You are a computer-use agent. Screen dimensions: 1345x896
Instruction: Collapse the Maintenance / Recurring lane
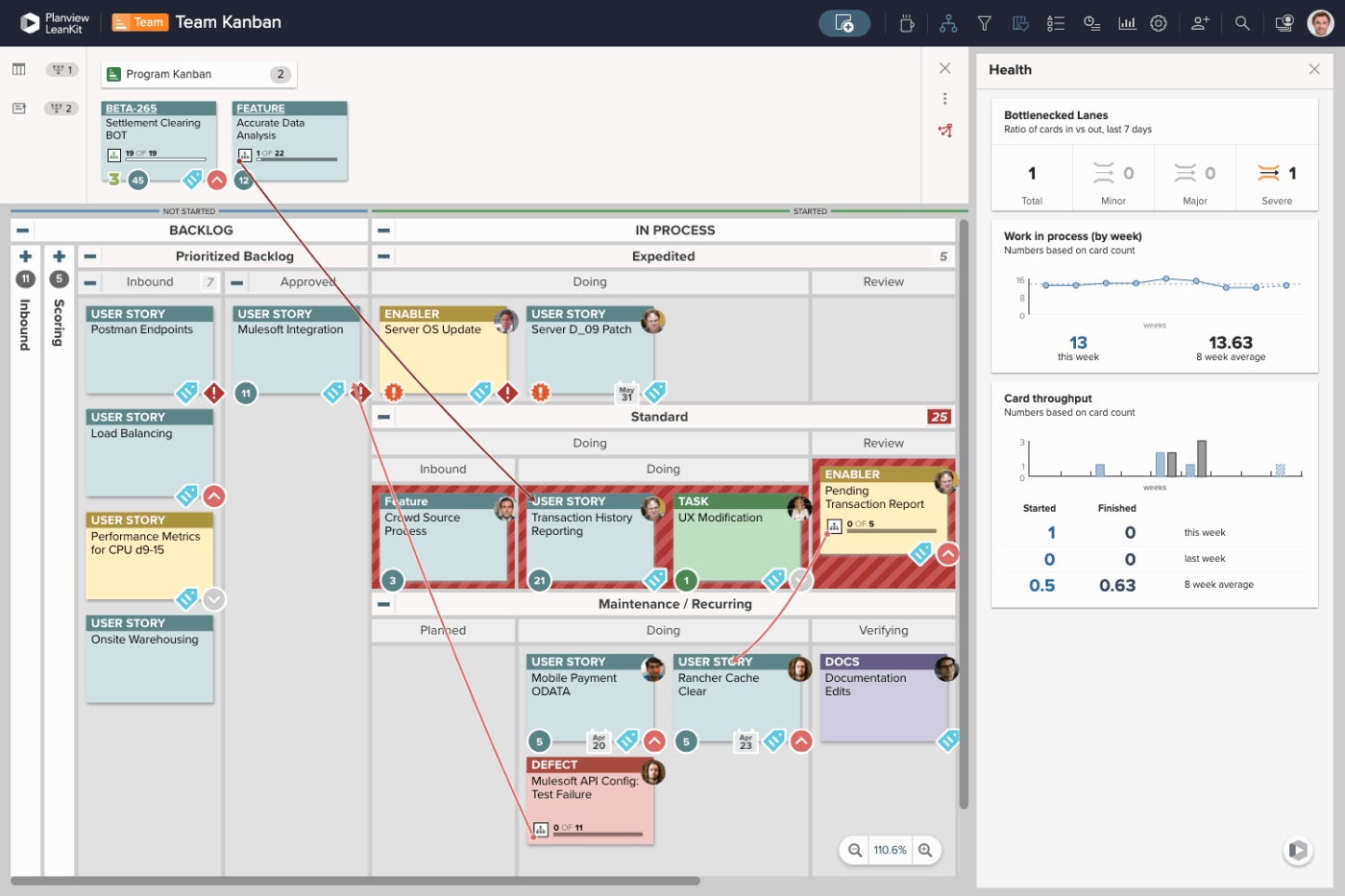(x=383, y=603)
